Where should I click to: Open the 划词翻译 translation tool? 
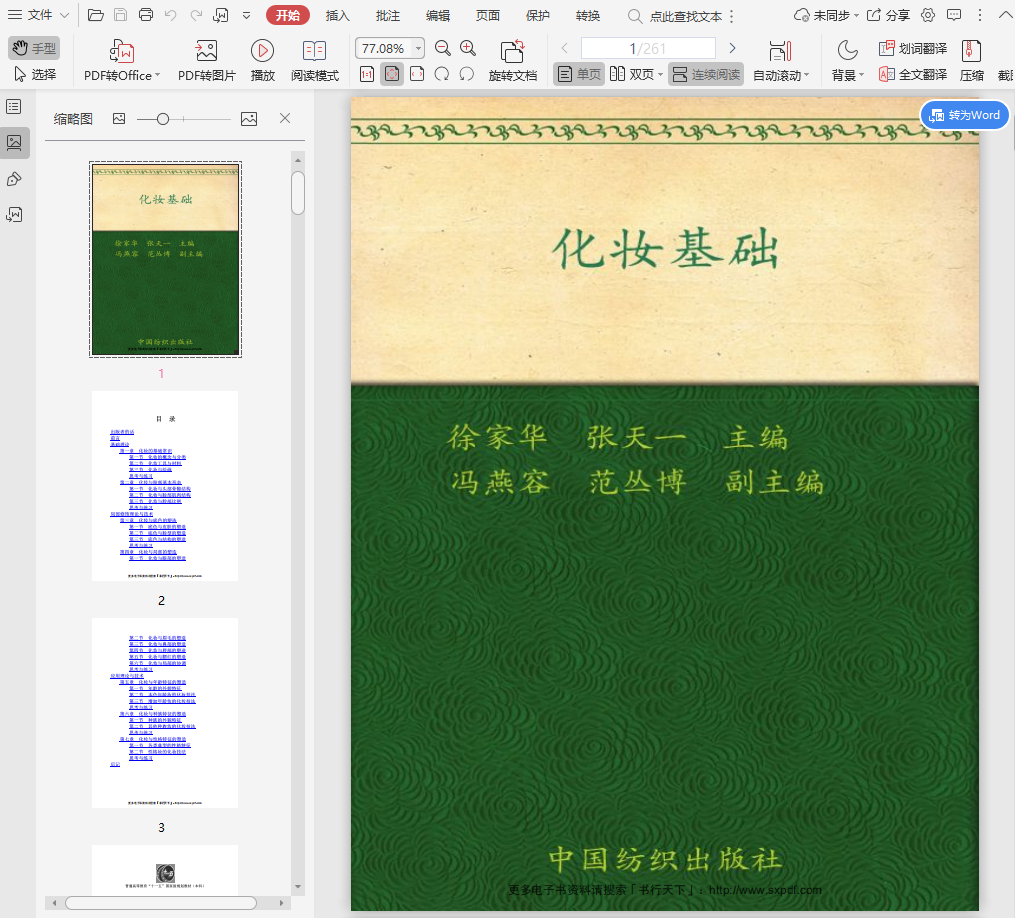912,49
